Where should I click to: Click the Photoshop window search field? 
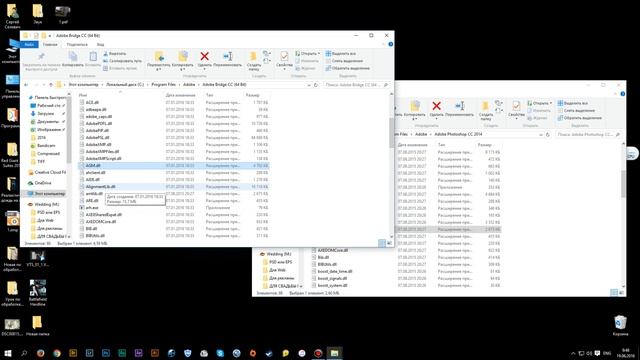click(x=587, y=134)
